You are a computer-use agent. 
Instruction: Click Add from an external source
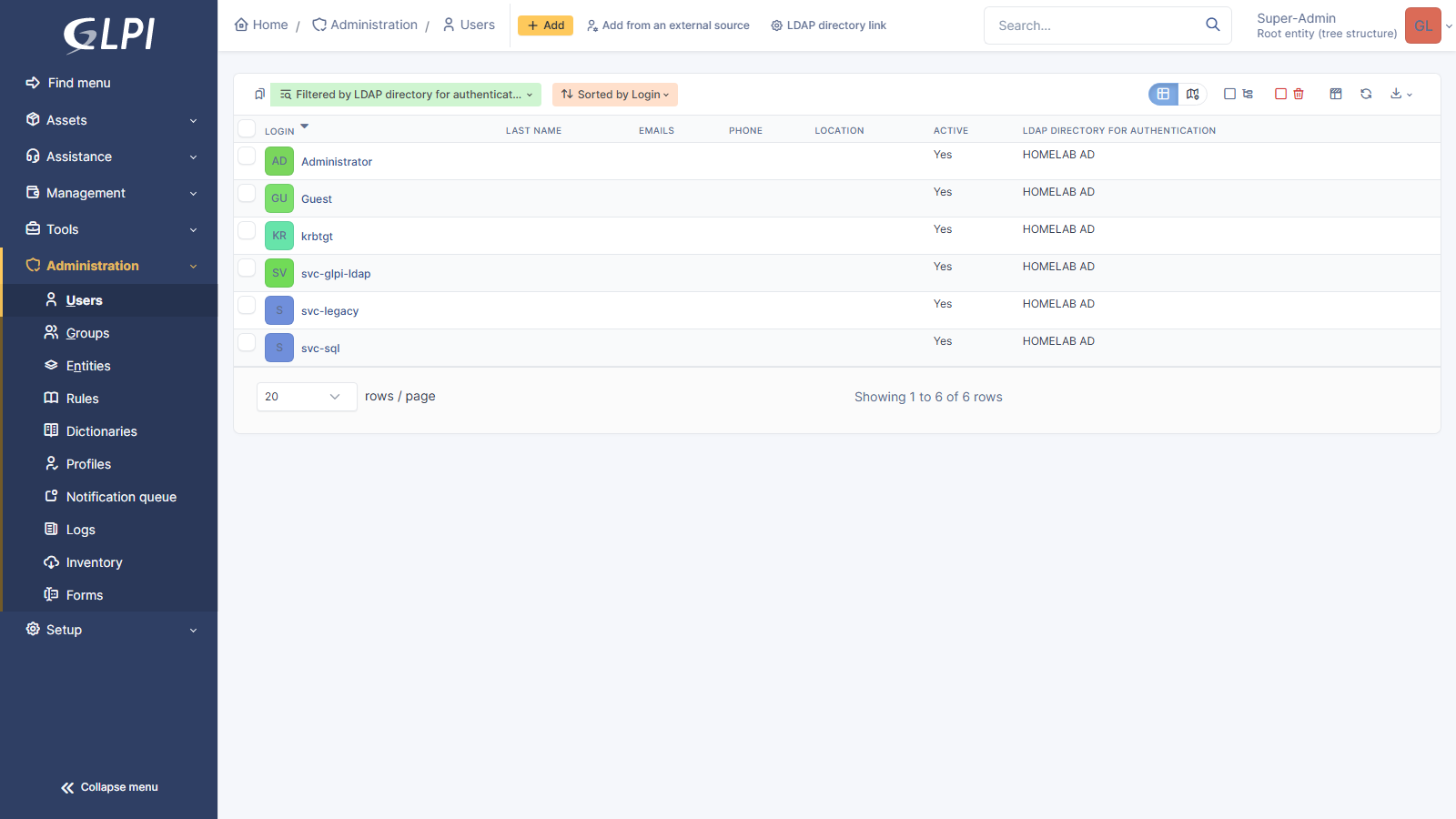[668, 25]
